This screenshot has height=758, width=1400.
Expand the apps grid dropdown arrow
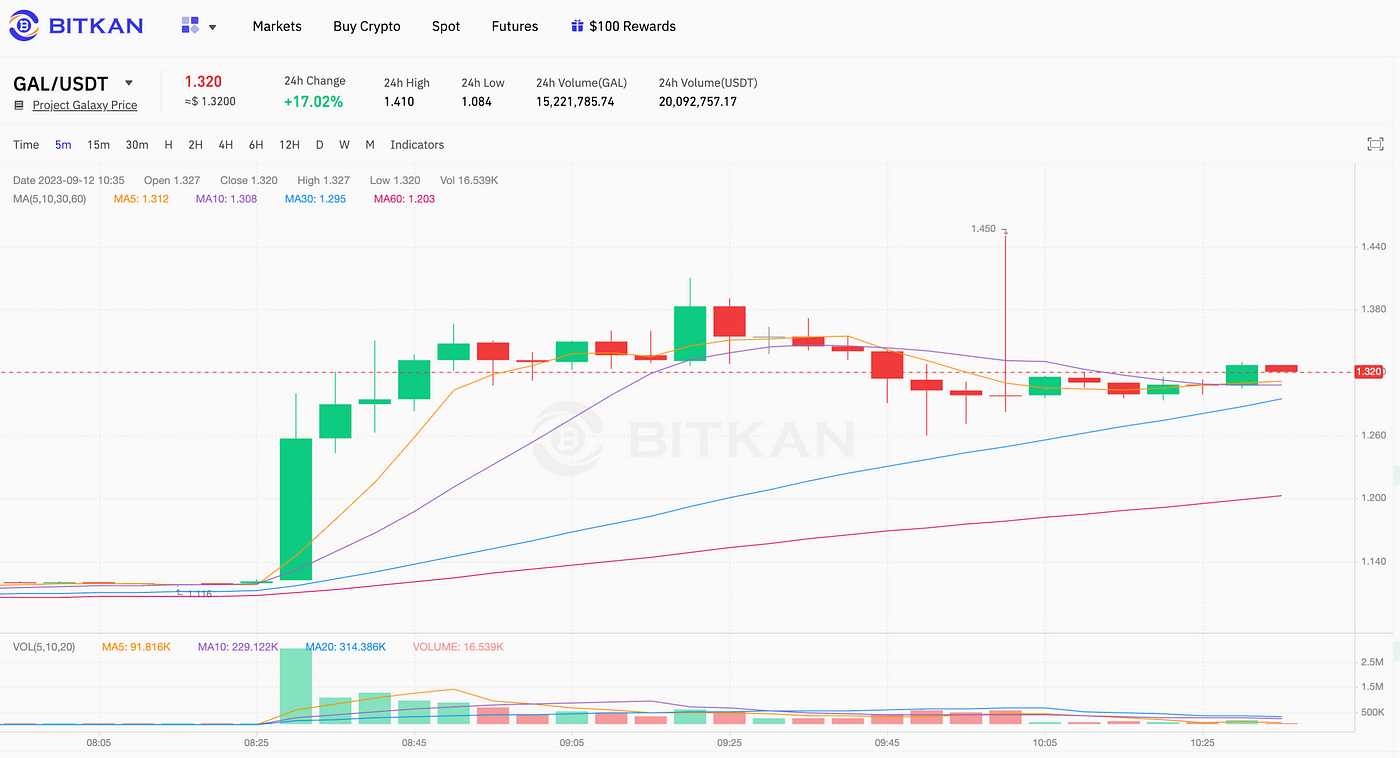[212, 27]
